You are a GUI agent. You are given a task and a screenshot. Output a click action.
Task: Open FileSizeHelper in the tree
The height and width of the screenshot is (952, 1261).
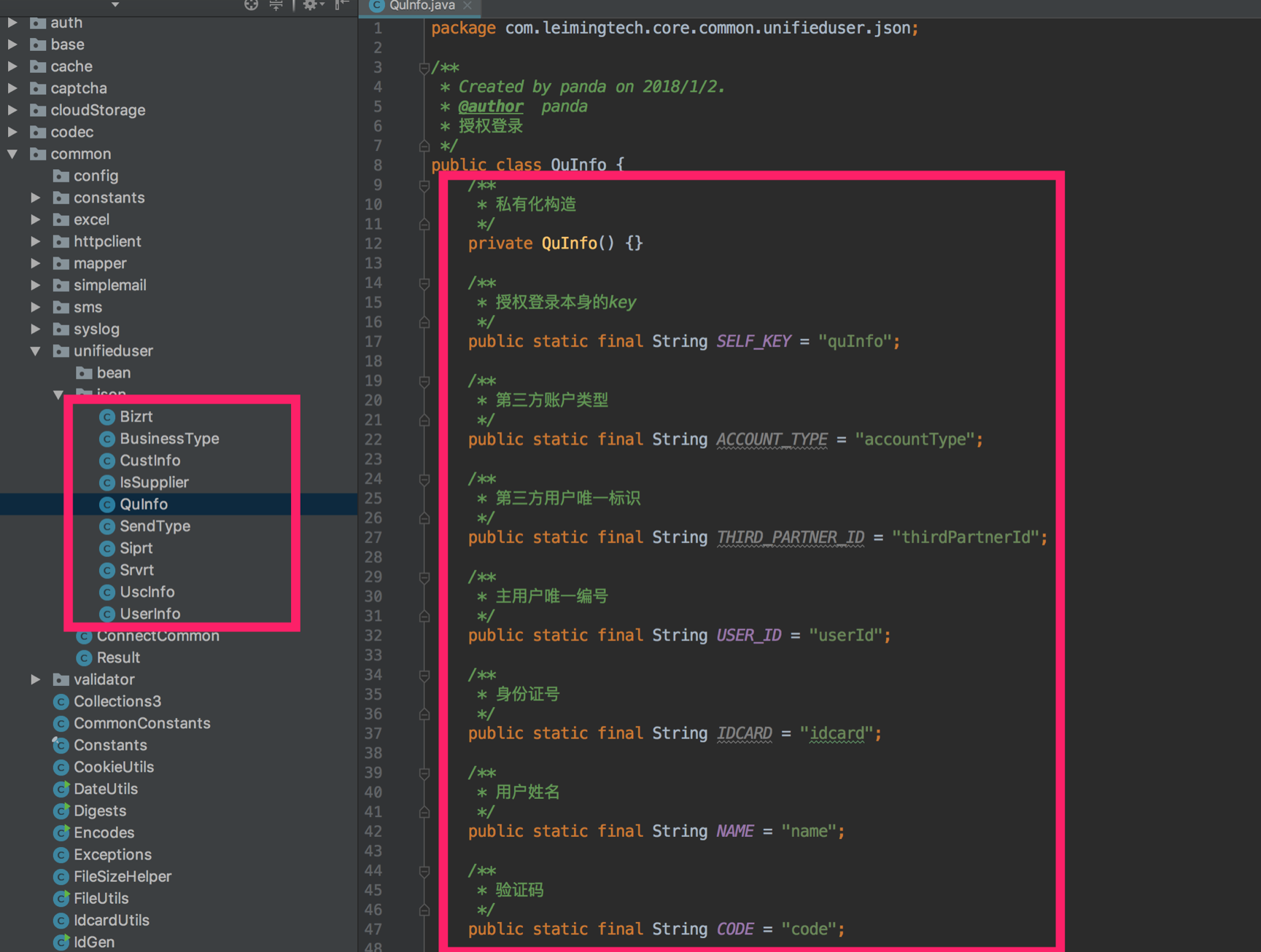[123, 876]
